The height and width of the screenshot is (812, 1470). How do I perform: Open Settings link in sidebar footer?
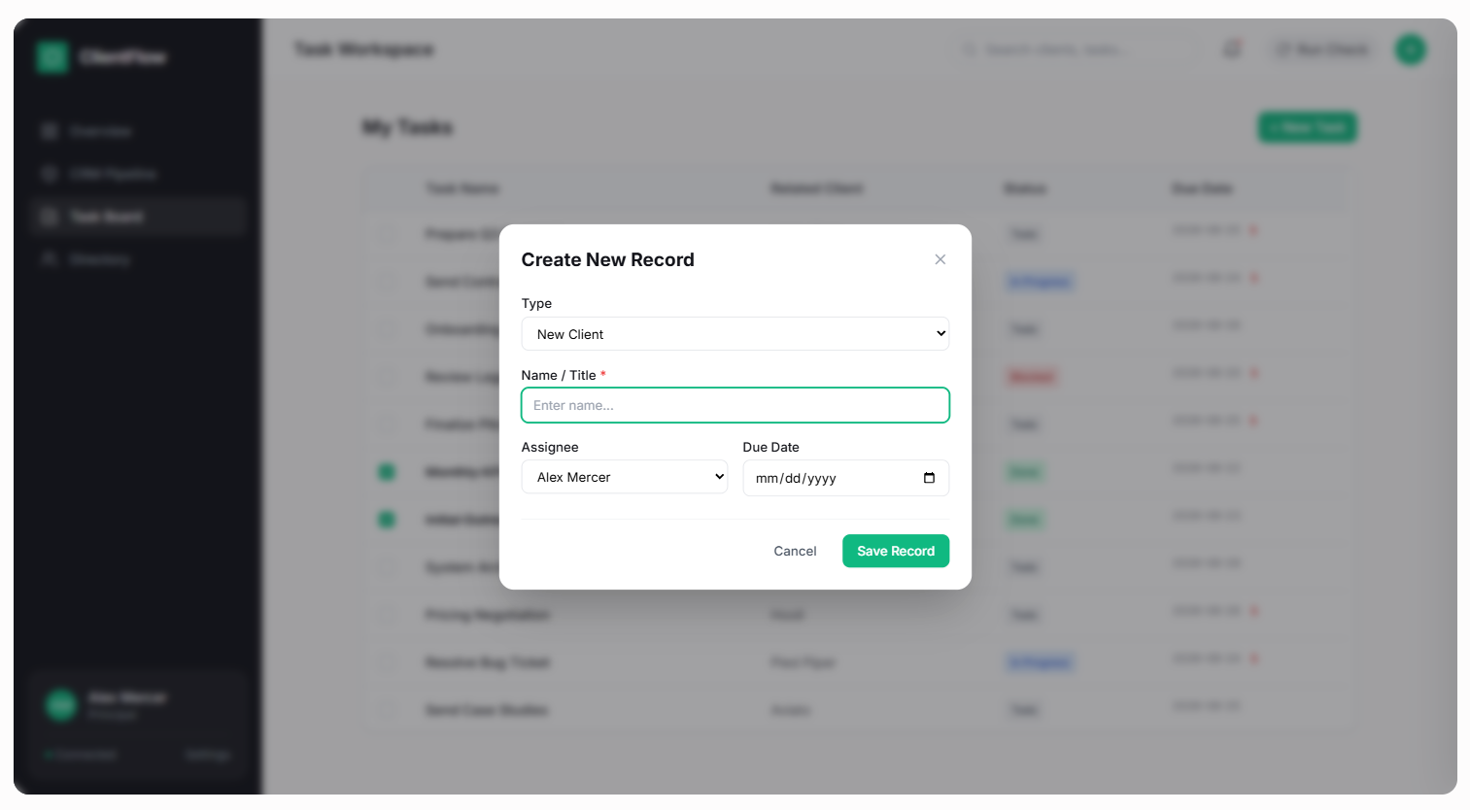coord(207,755)
